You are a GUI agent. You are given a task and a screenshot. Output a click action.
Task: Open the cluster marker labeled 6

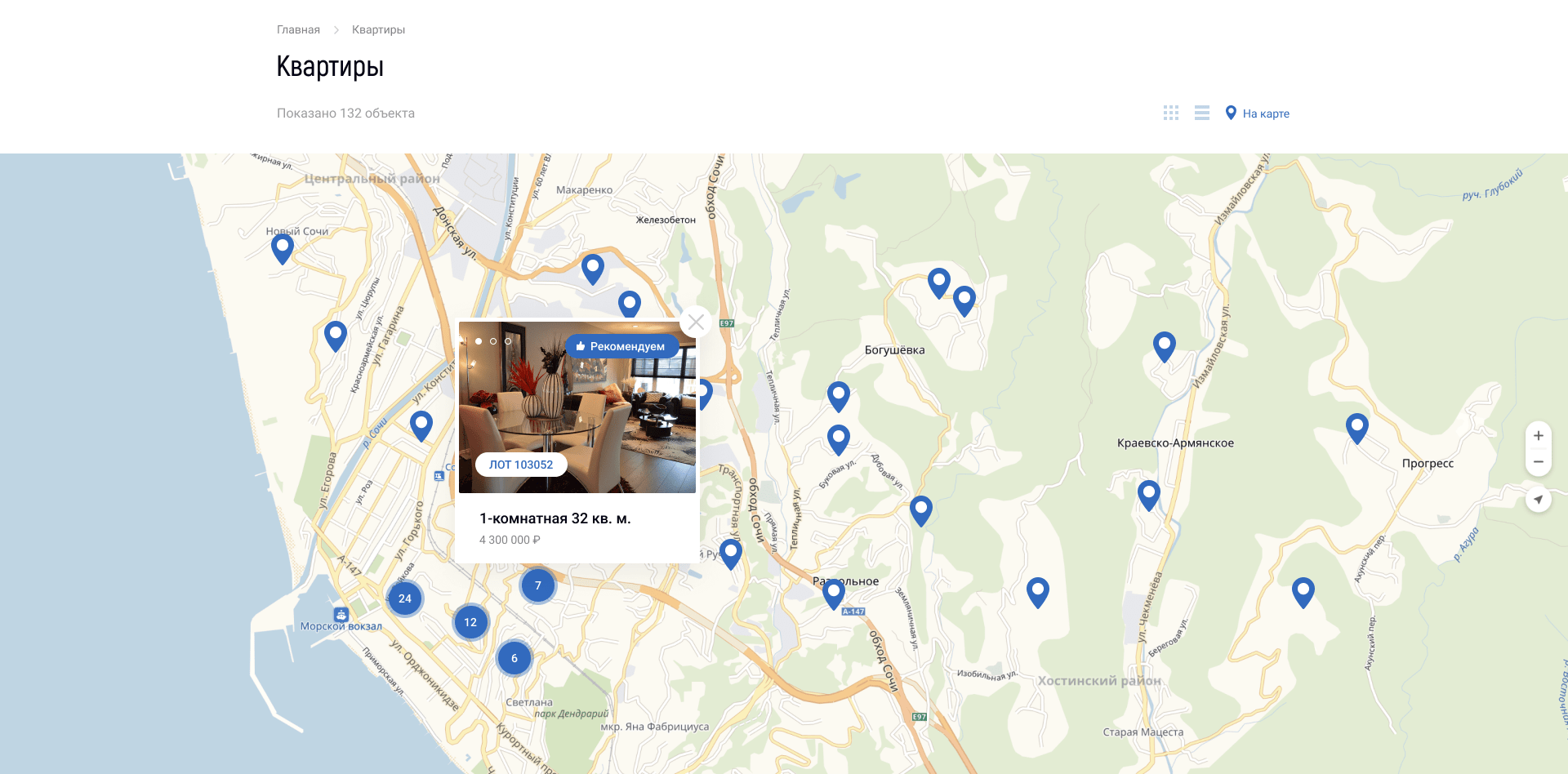click(514, 658)
